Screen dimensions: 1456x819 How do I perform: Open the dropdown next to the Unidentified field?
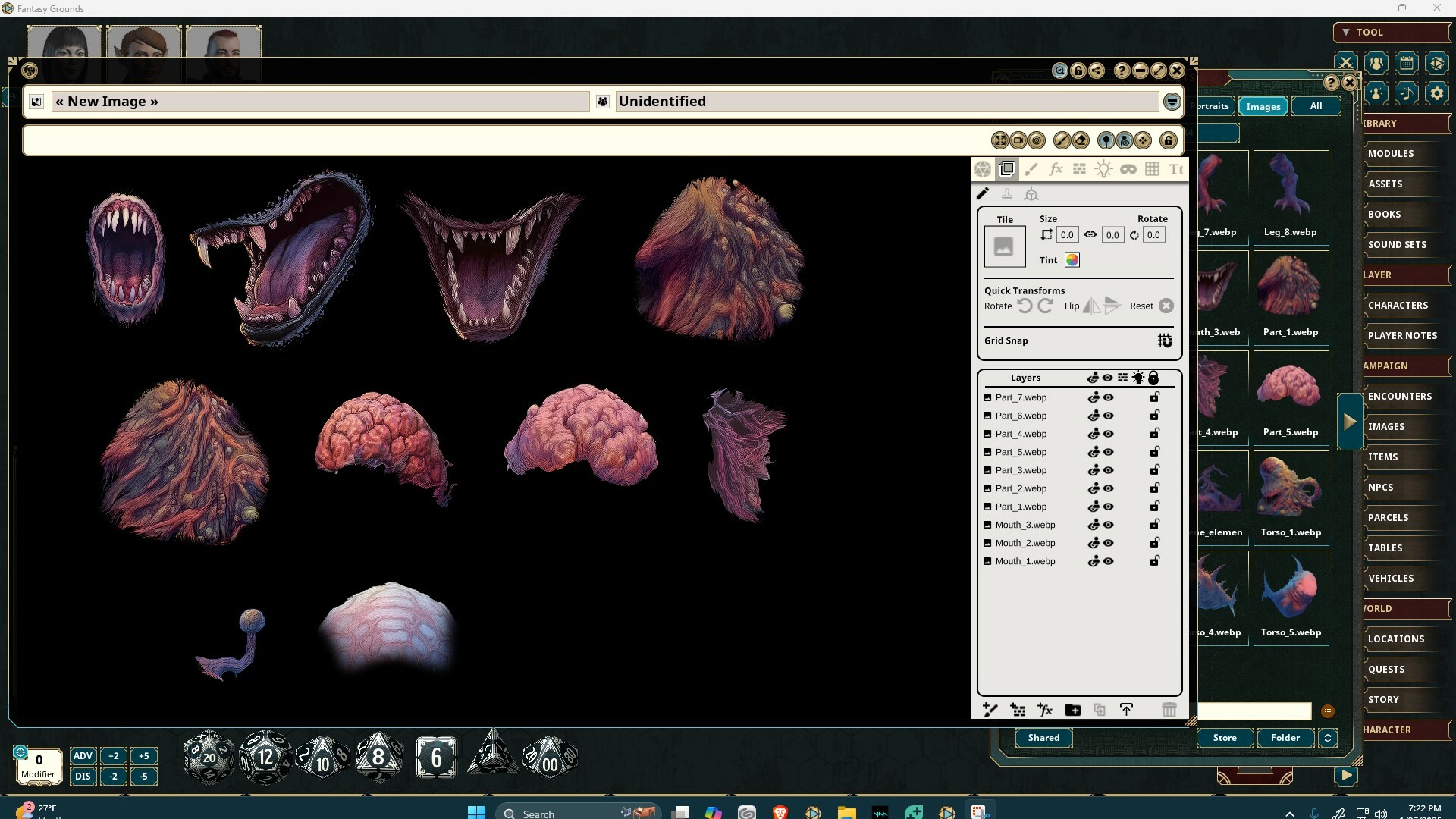click(1172, 101)
